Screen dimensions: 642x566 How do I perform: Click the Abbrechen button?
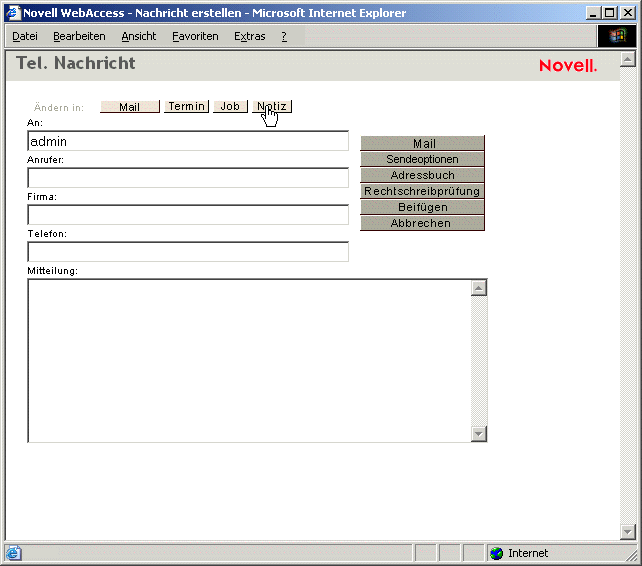coord(423,223)
